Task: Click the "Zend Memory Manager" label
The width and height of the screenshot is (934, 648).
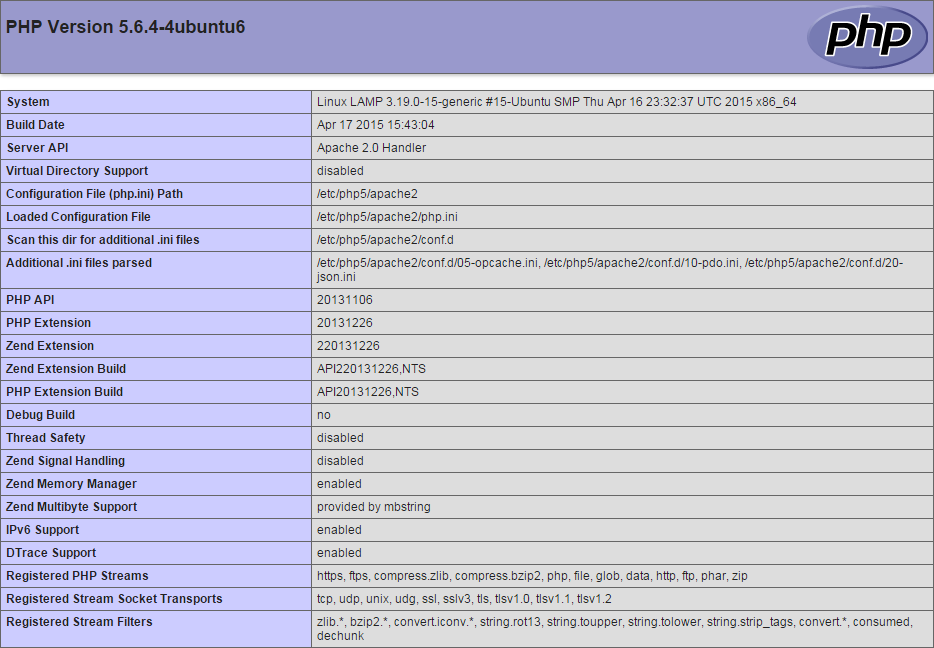Action: click(71, 484)
